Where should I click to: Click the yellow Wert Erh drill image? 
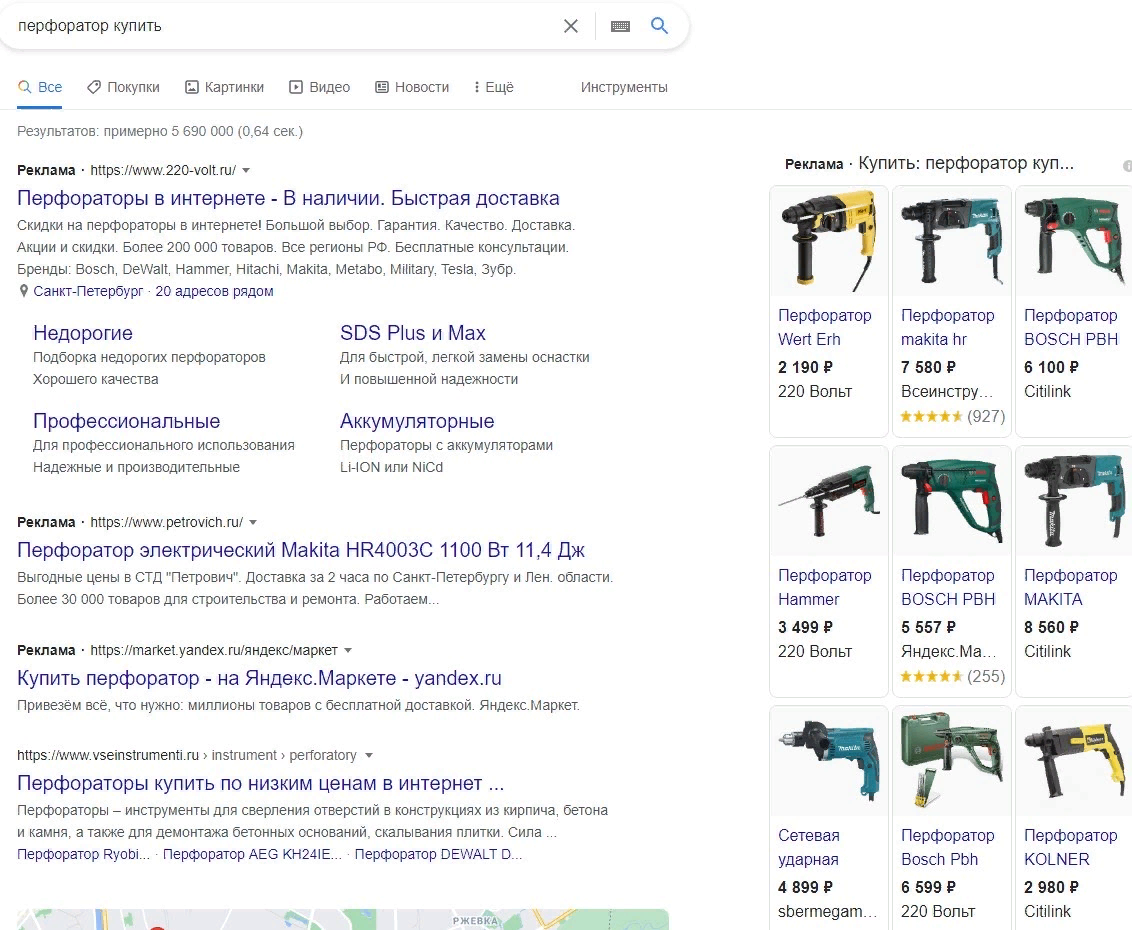[829, 241]
